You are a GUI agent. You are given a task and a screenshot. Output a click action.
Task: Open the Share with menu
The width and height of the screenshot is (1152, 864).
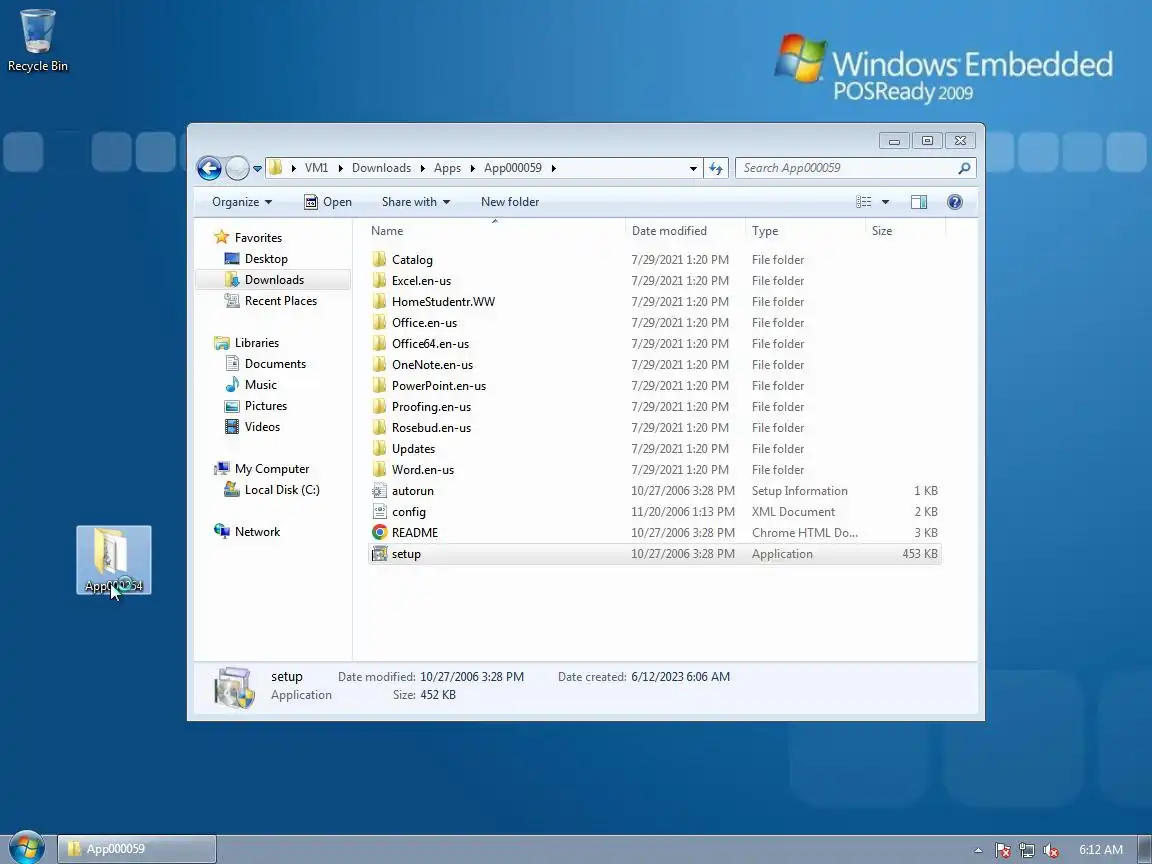tap(416, 202)
